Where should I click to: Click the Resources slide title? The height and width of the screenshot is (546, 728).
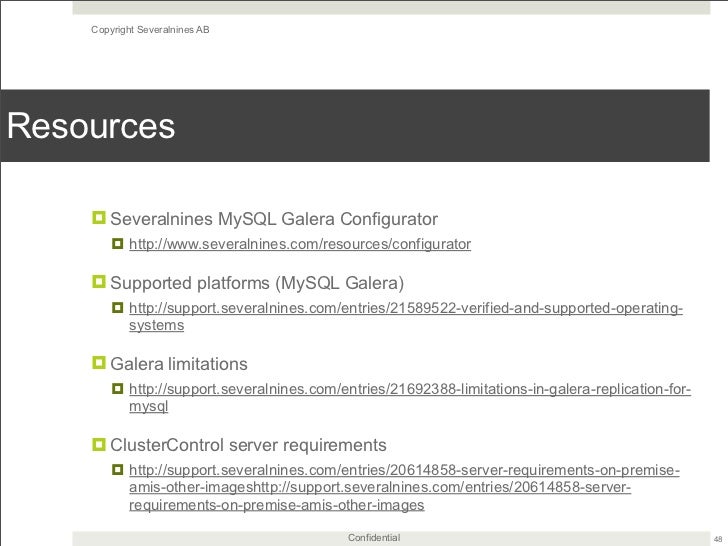[91, 126]
